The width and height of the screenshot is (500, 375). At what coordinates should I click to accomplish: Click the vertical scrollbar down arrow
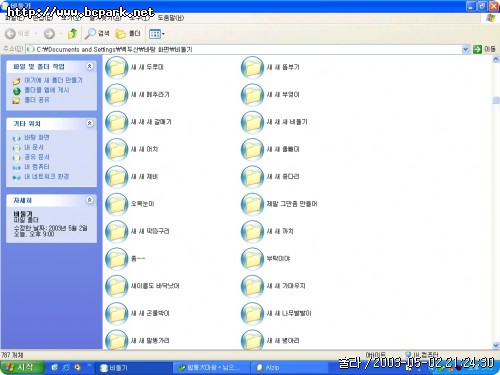[x=496, y=345]
